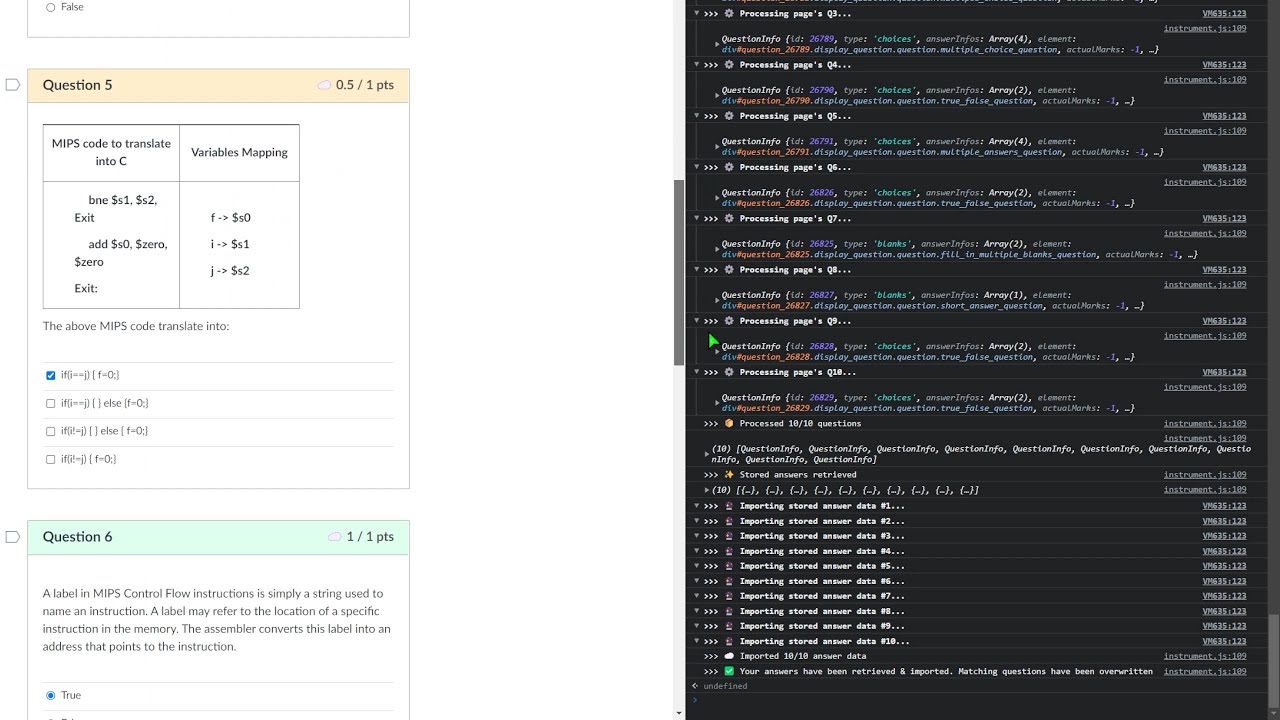
Task: Click the 'j -> $s2' mapping text
Action: [x=230, y=271]
